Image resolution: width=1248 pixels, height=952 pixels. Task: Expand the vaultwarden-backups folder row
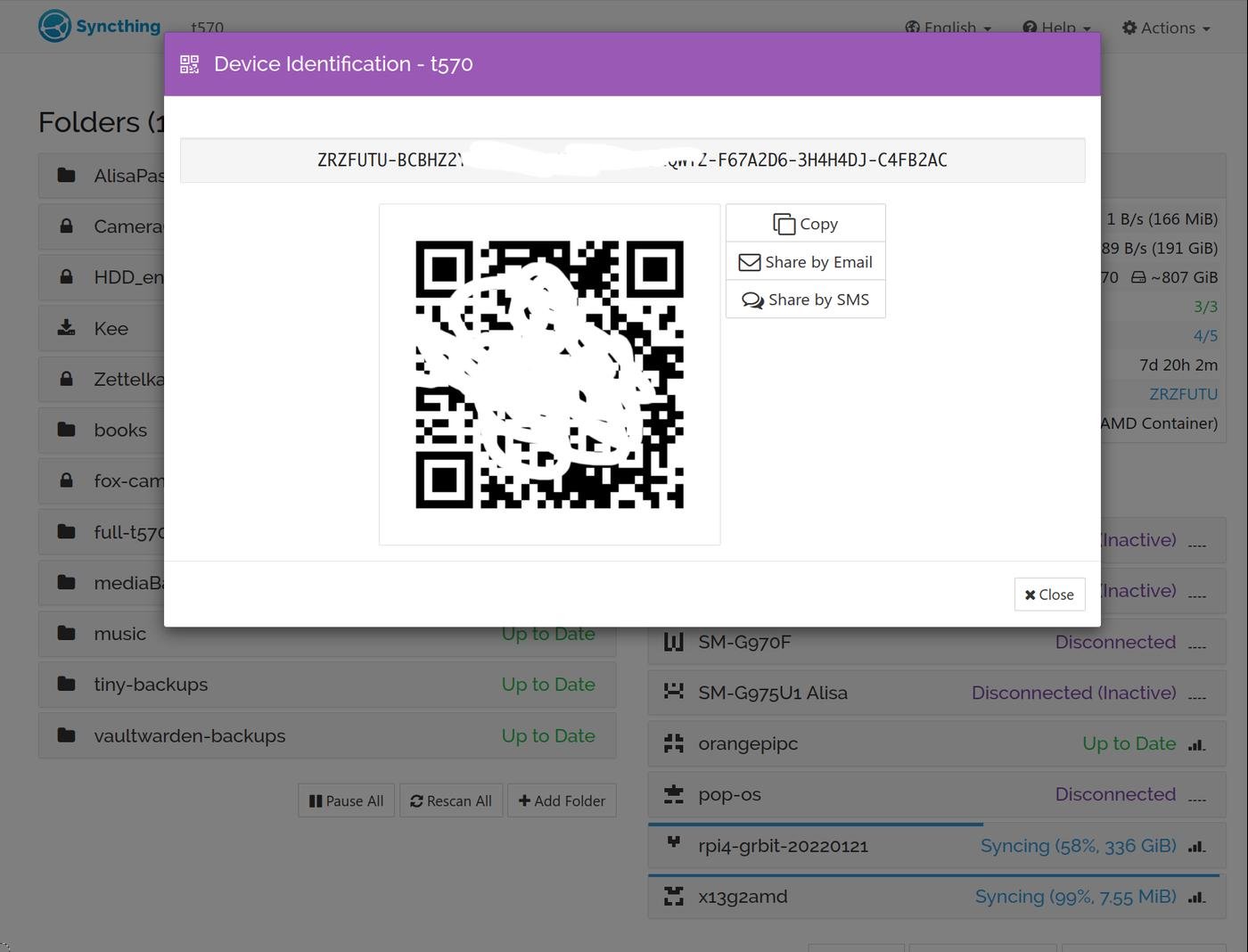pyautogui.click(x=326, y=736)
